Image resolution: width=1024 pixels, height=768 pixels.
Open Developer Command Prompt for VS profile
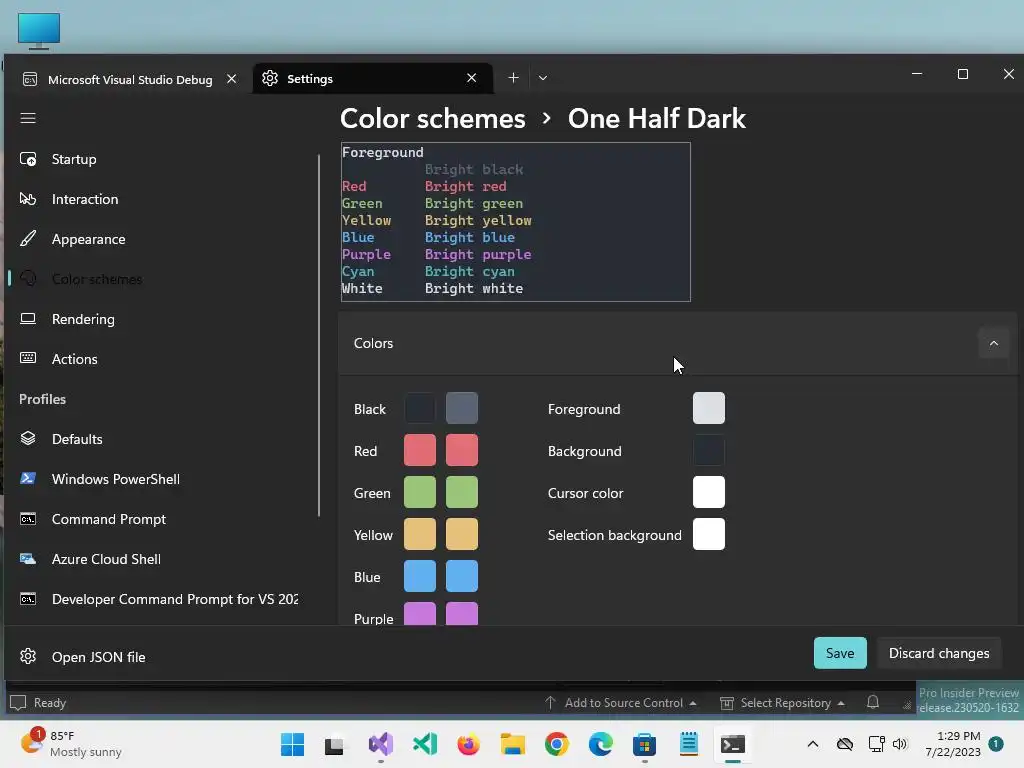[161, 599]
